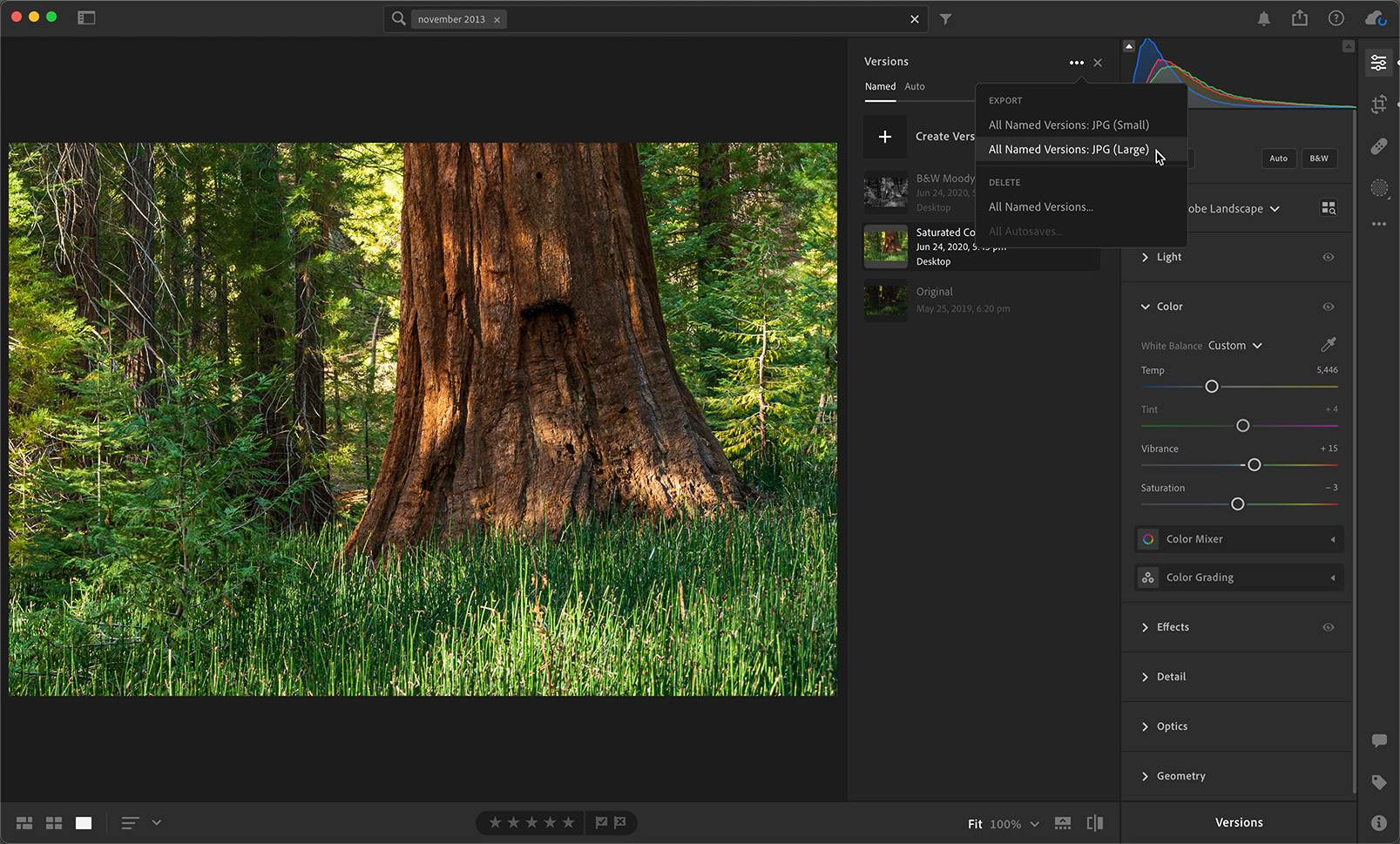Click the Vibrance slider handle
This screenshot has height=844, width=1400.
1254,465
